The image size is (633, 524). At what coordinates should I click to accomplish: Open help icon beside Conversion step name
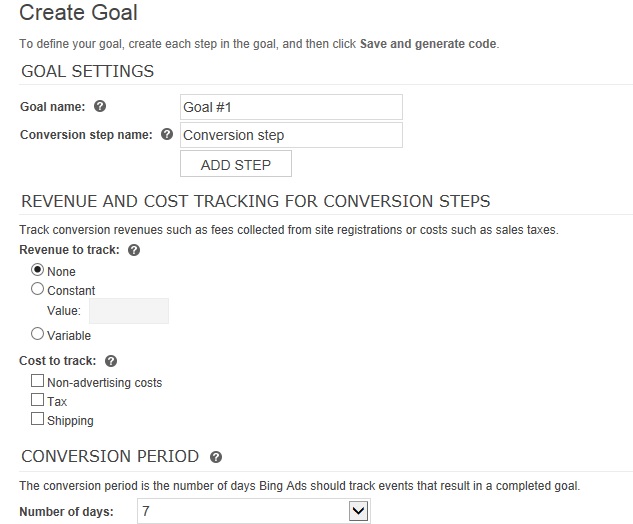pos(167,134)
